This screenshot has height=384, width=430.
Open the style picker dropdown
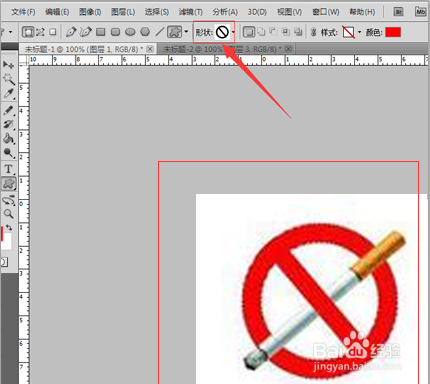click(x=359, y=32)
